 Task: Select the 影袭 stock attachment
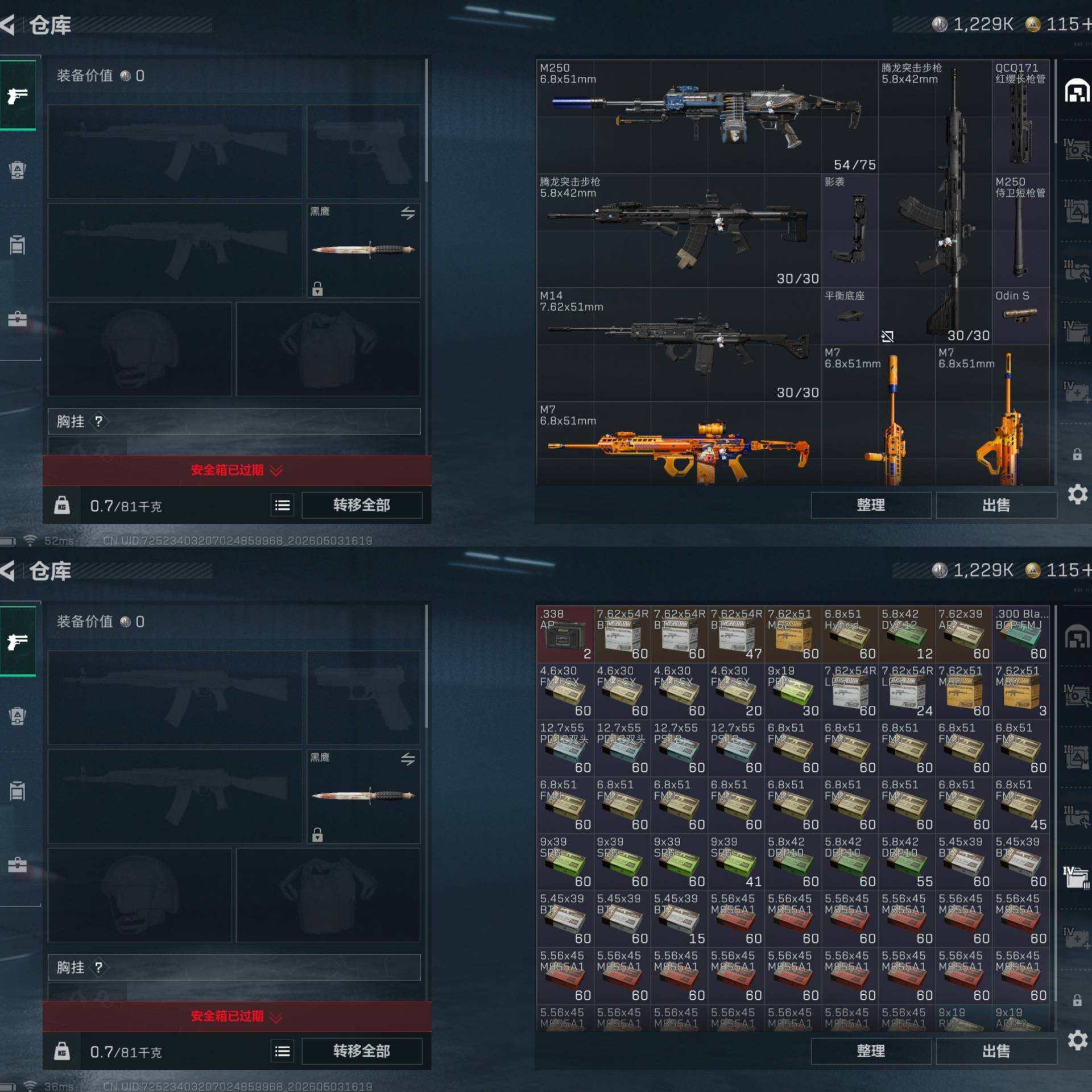pos(850,230)
